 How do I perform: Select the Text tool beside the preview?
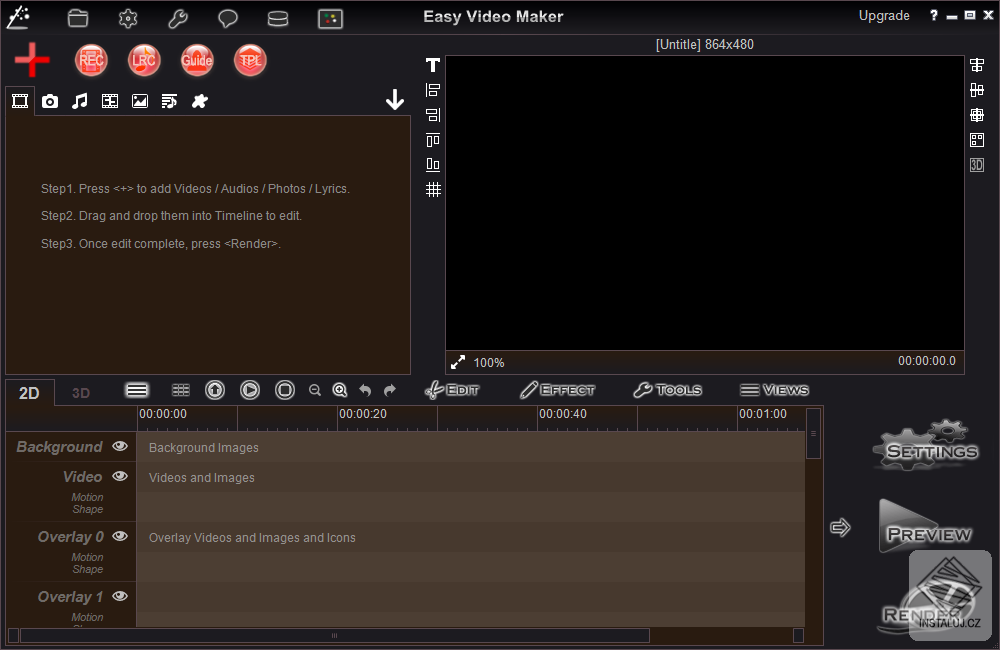point(433,65)
